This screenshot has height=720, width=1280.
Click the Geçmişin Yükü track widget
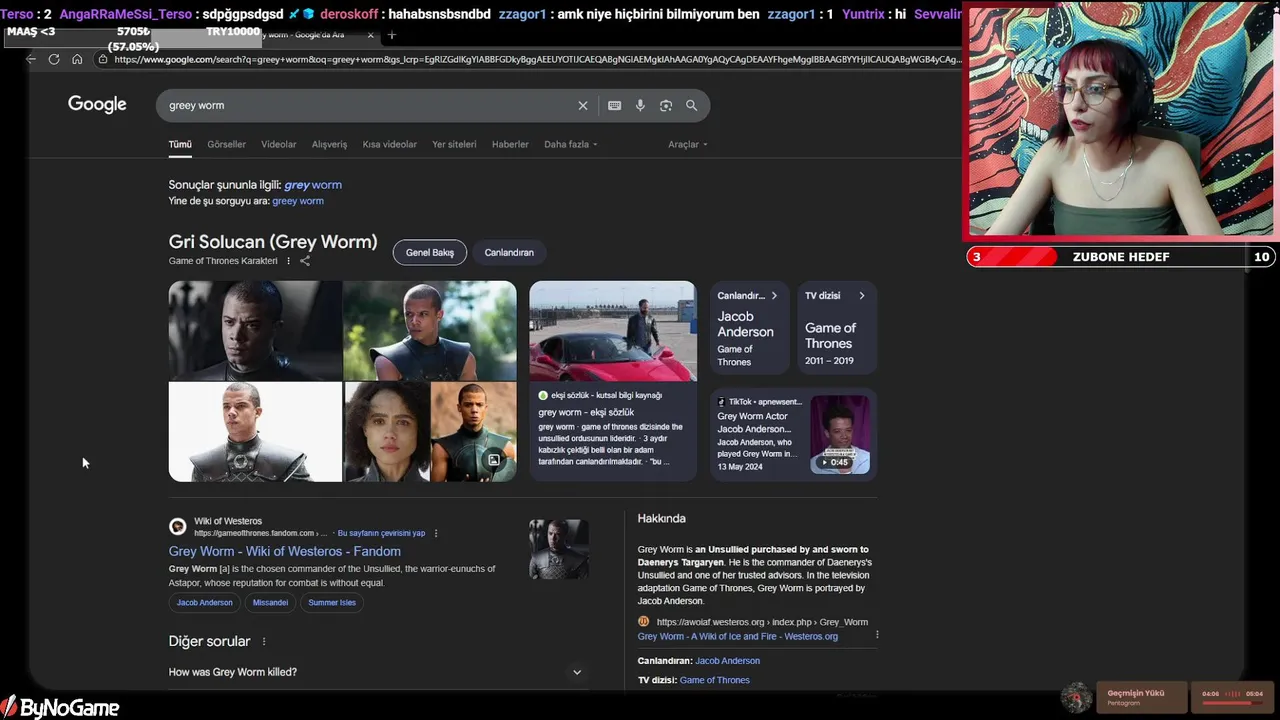(x=1142, y=697)
